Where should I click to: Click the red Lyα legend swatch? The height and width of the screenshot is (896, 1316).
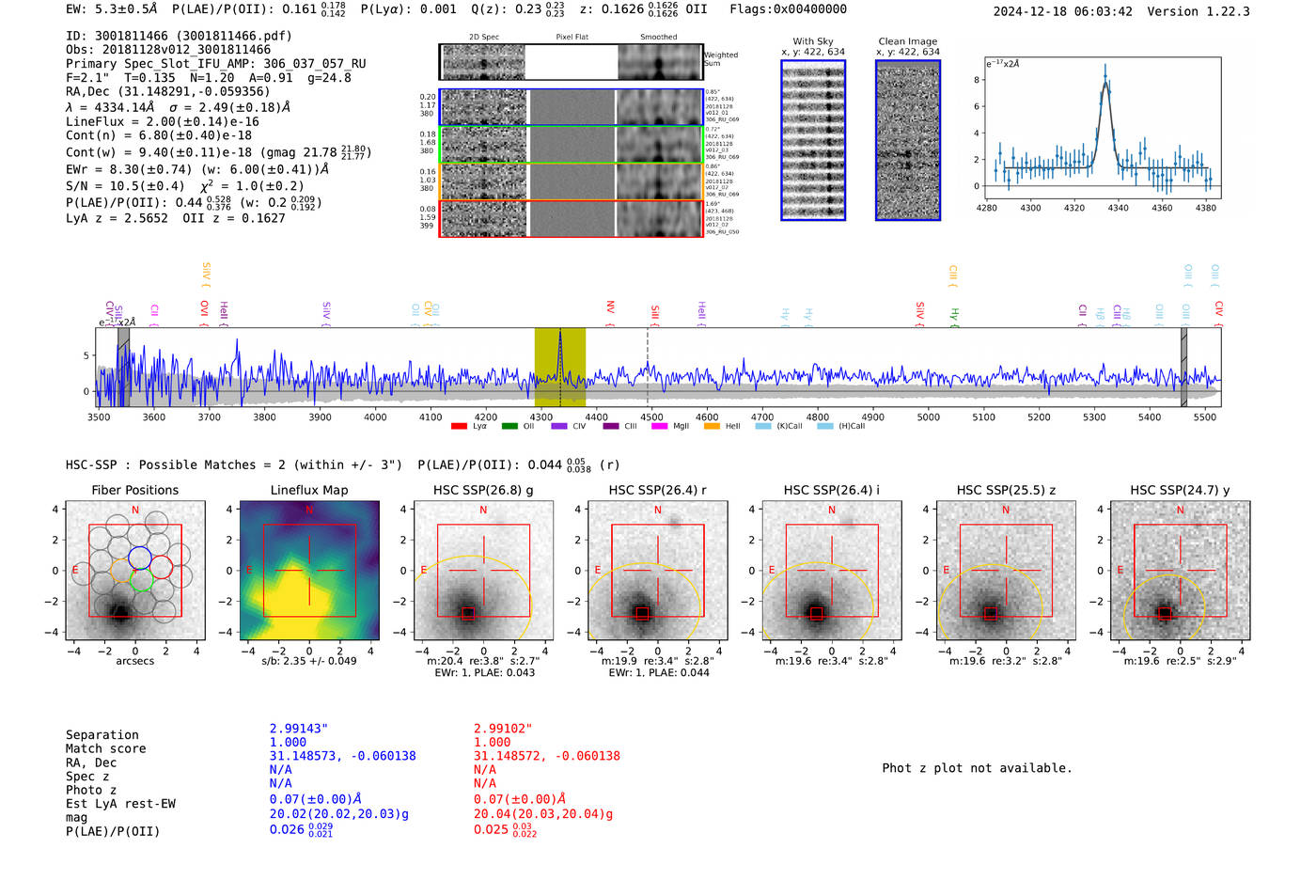point(459,426)
